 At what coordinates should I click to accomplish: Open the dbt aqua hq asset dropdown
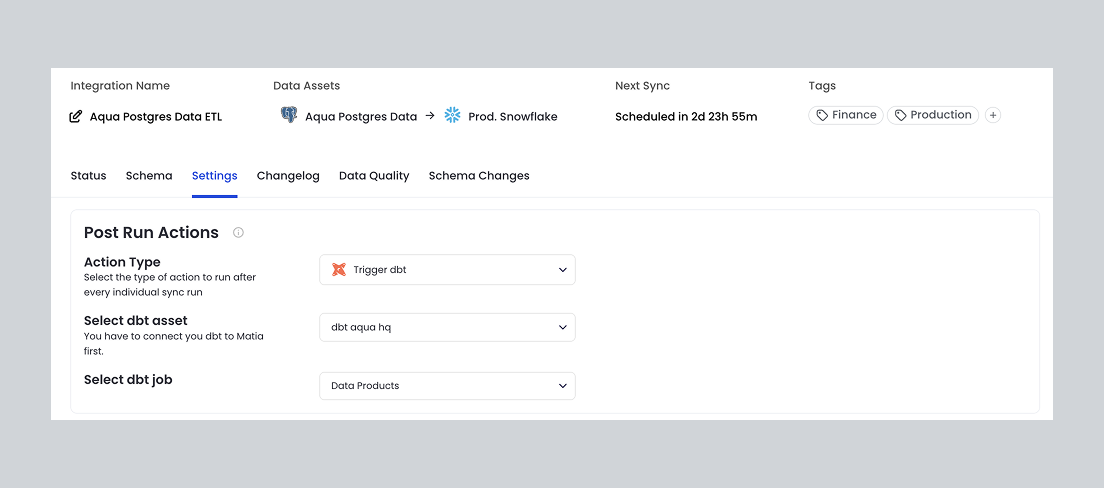447,328
